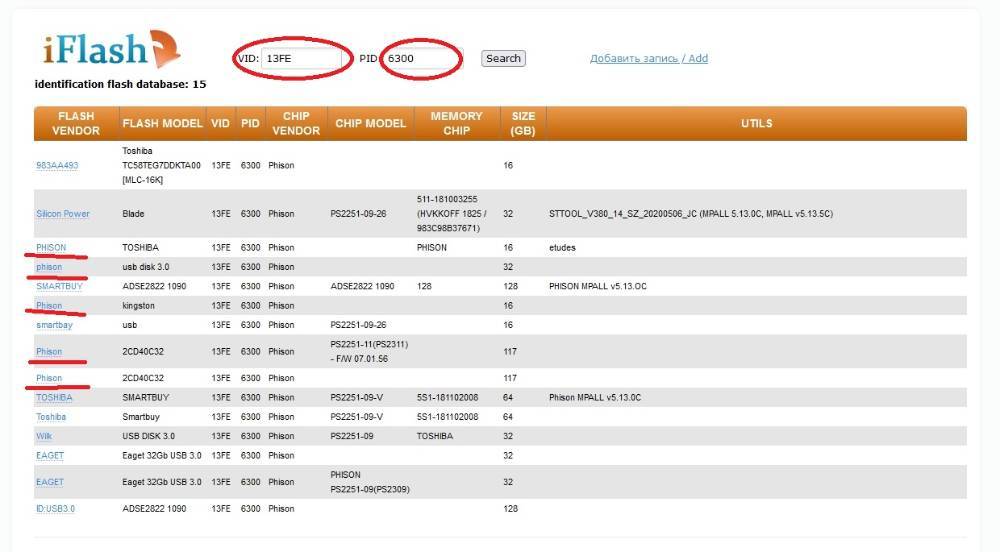The width and height of the screenshot is (1000, 552).
Task: Open the SMARTBUY vendor link
Action: [x=59, y=287]
